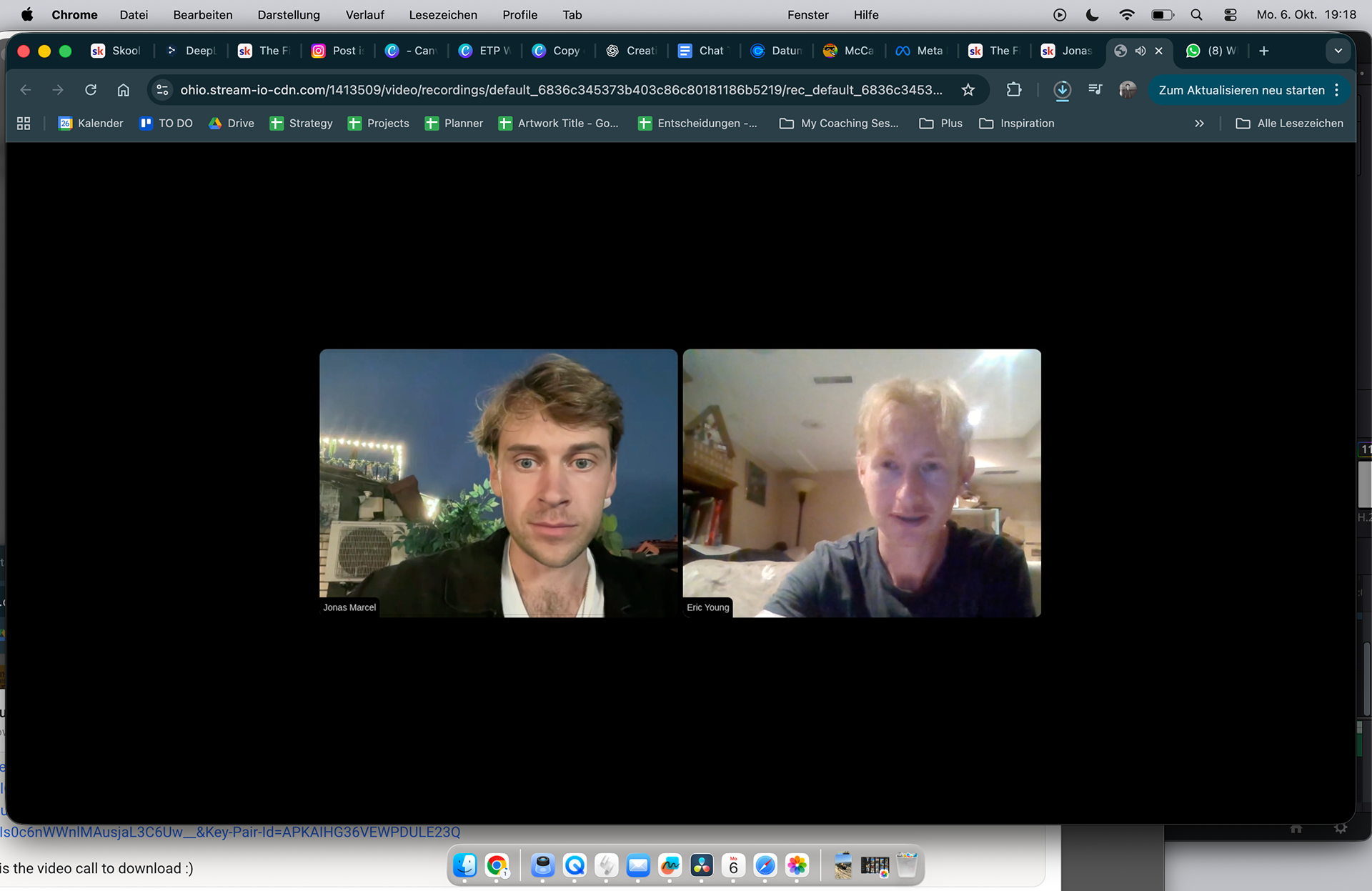Screen dimensions: 1372x891
Task: Expand the tab search dropdown
Action: (1338, 51)
